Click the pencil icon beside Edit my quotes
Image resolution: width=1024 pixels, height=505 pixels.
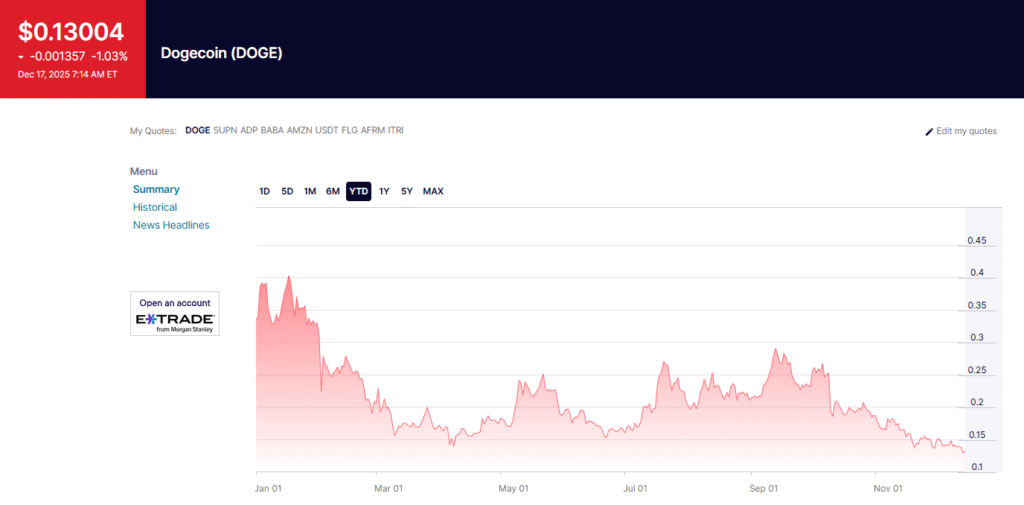point(929,131)
